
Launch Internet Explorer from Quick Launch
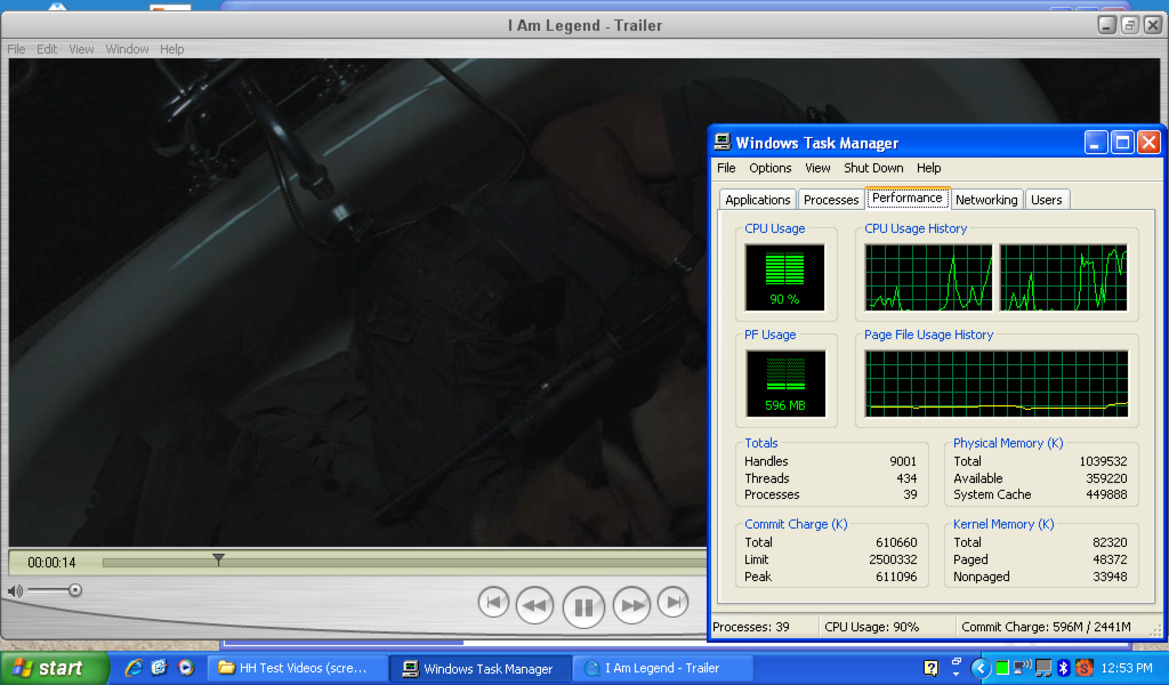pyautogui.click(x=133, y=668)
